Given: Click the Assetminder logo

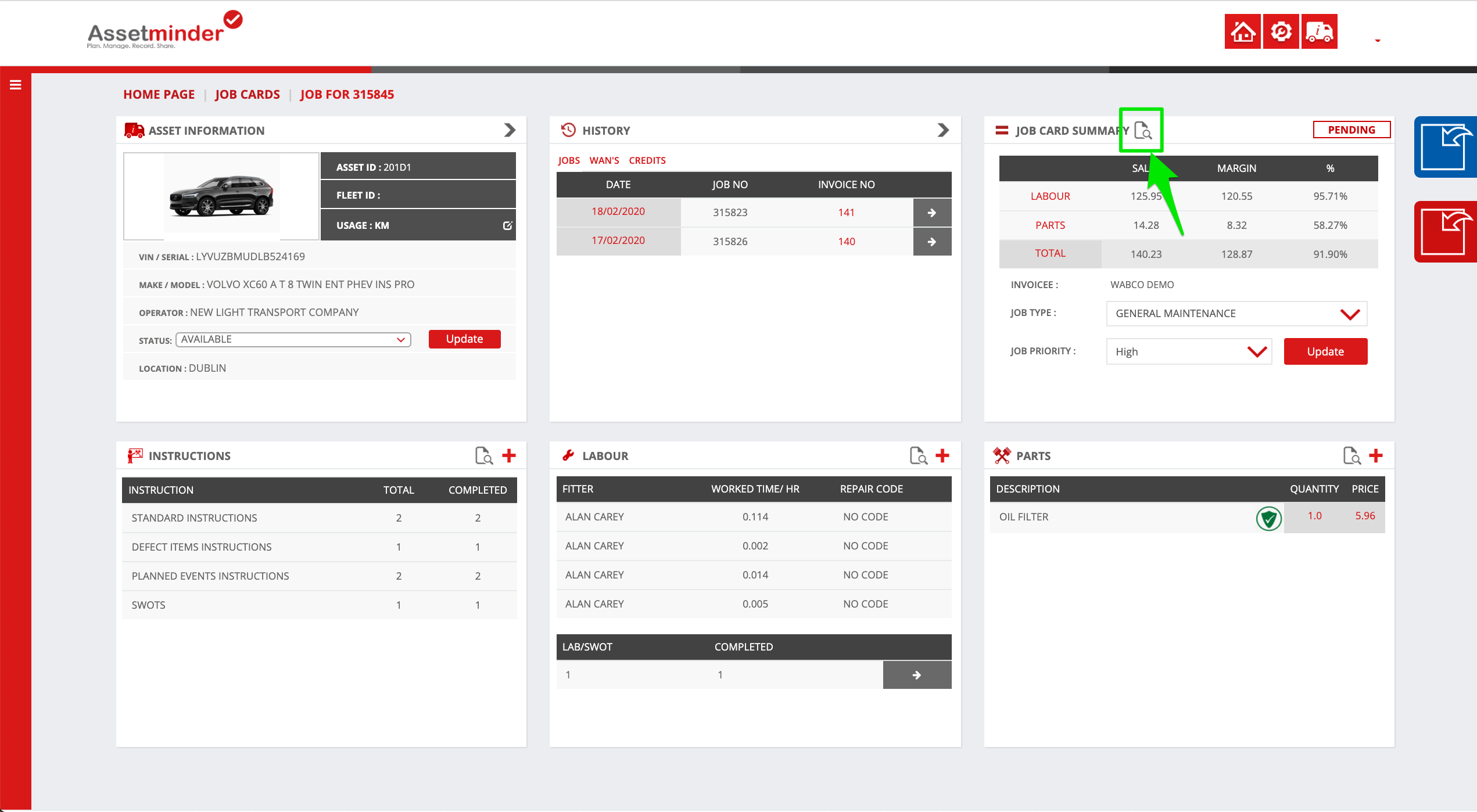Looking at the screenshot, I should [164, 30].
